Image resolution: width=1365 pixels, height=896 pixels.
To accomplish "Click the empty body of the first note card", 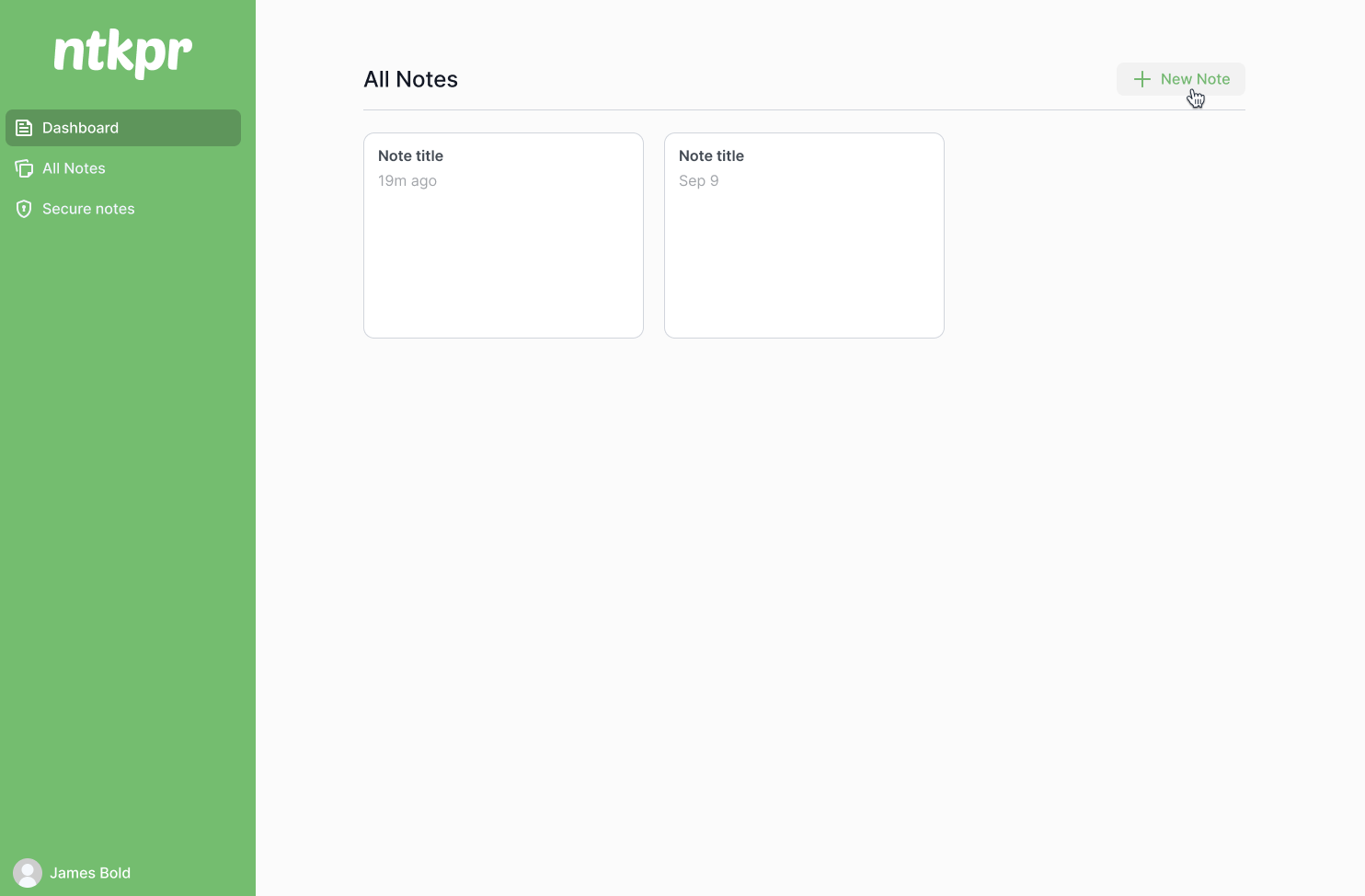I will pos(503,267).
